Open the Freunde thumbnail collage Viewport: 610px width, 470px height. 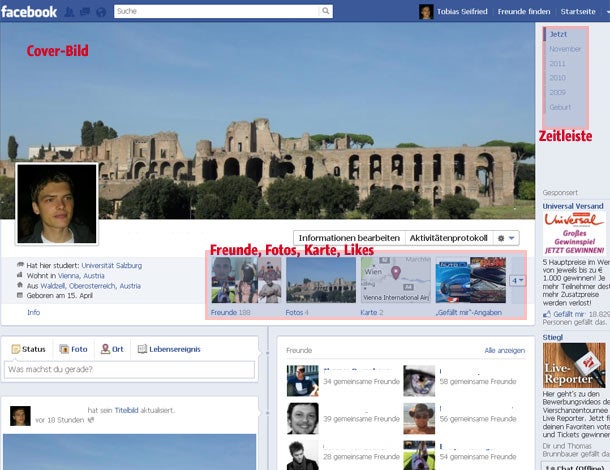coord(246,280)
